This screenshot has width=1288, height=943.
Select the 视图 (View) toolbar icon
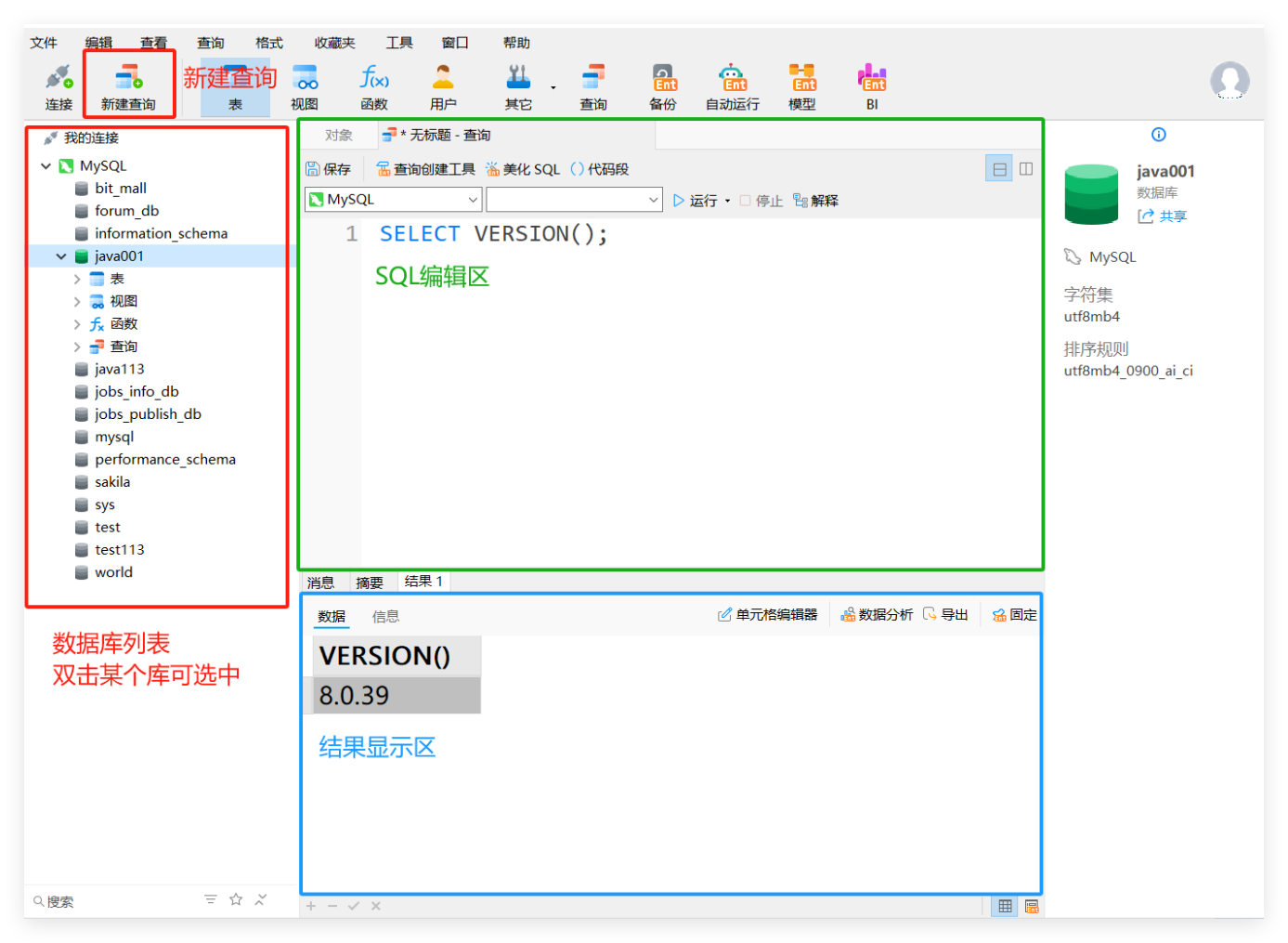click(304, 85)
